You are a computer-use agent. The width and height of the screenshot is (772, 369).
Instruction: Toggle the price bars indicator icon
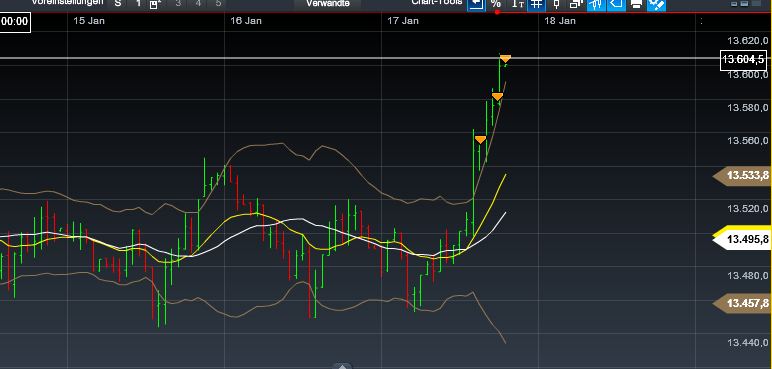pos(596,4)
